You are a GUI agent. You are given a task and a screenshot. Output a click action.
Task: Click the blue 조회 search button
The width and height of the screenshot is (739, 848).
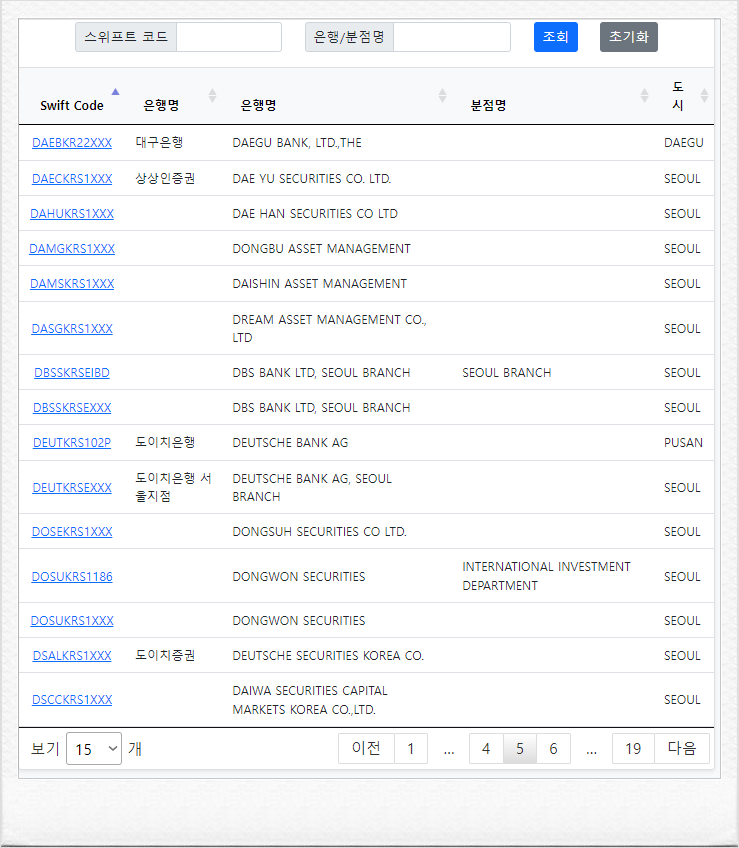tap(556, 37)
